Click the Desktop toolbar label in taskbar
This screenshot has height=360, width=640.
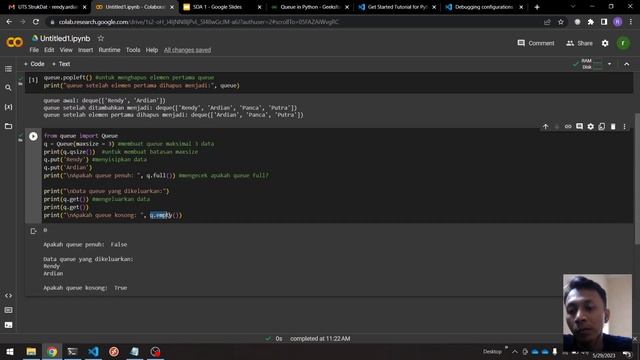click(x=492, y=352)
